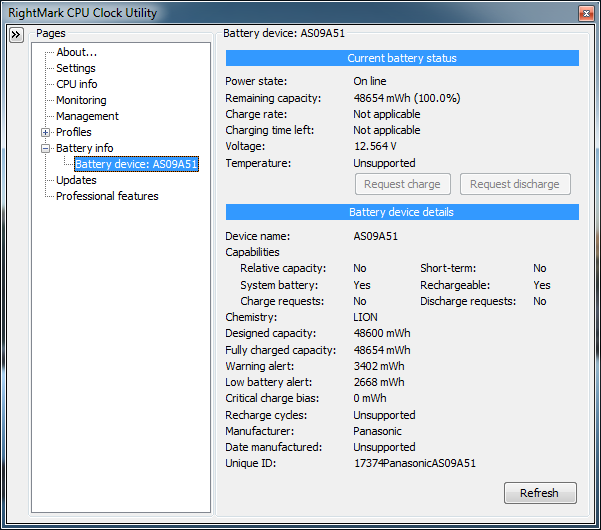The image size is (601, 530).
Task: Click designed capacity value 48600 mWh
Action: 382,333
